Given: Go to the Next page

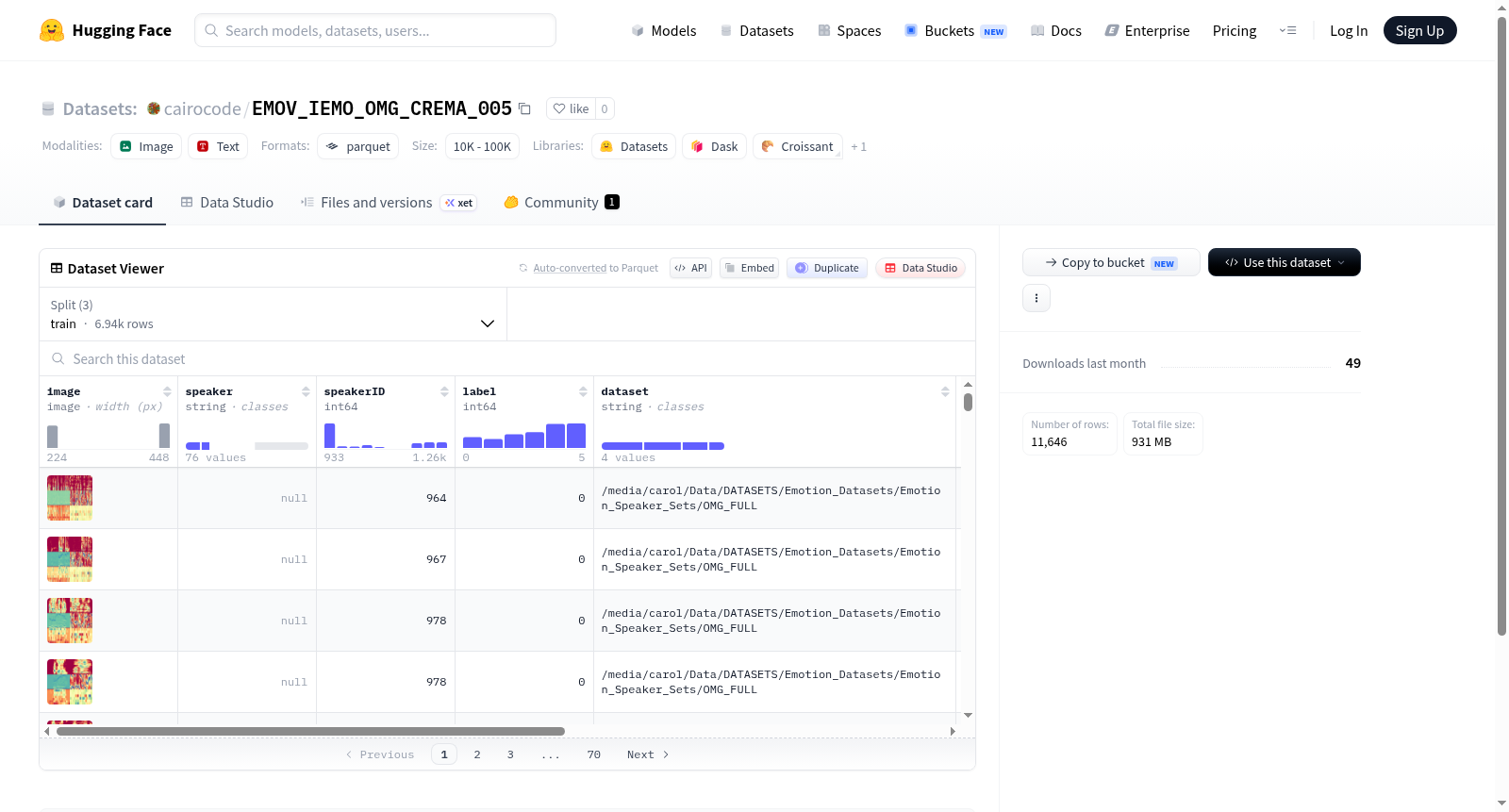Looking at the screenshot, I should [648, 754].
